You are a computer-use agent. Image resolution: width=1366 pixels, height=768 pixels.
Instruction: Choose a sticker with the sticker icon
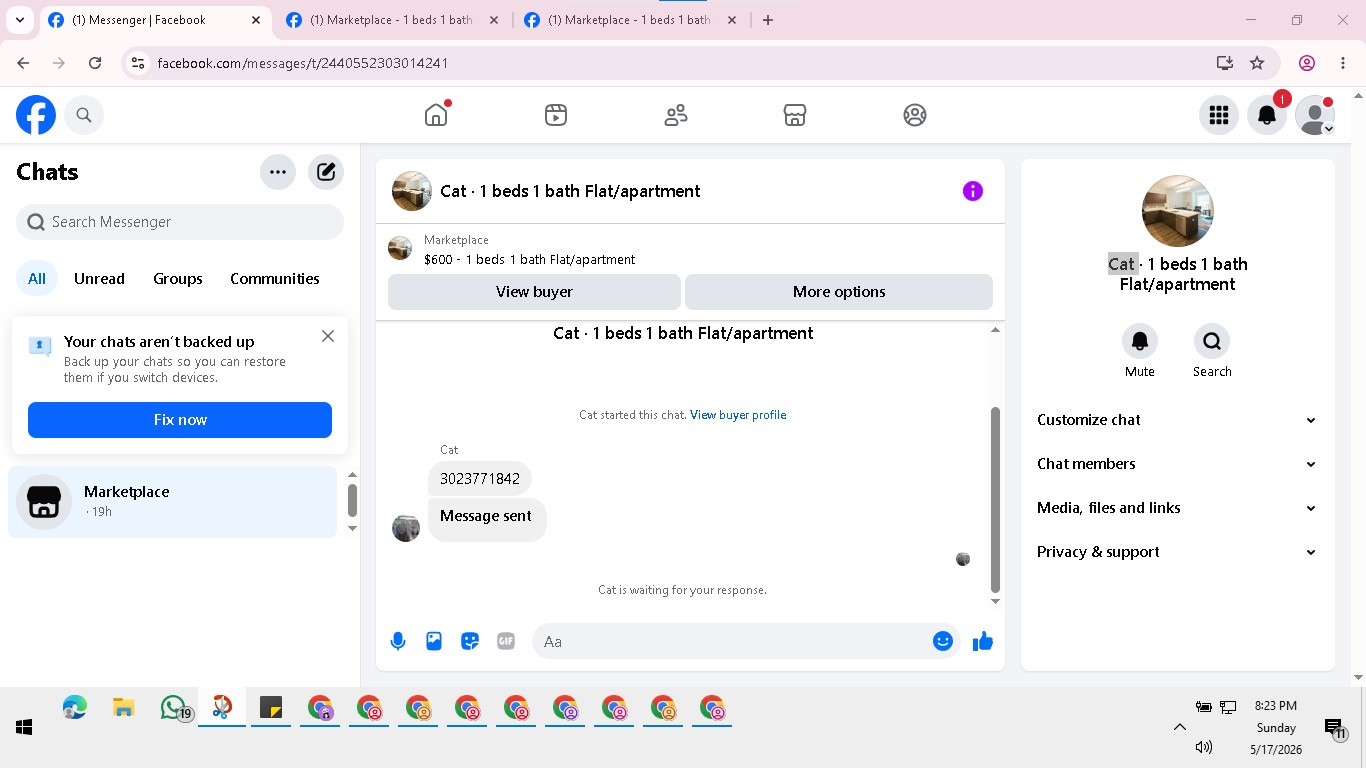point(470,642)
